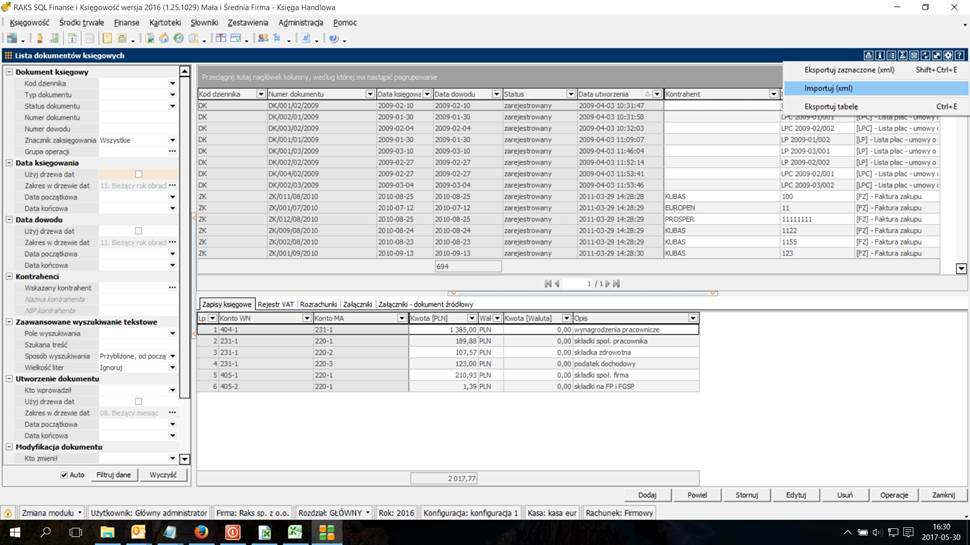Viewport: 970px width, 545px height.
Task: Select 'Importuj (xml)' menu entry
Action: coord(828,88)
